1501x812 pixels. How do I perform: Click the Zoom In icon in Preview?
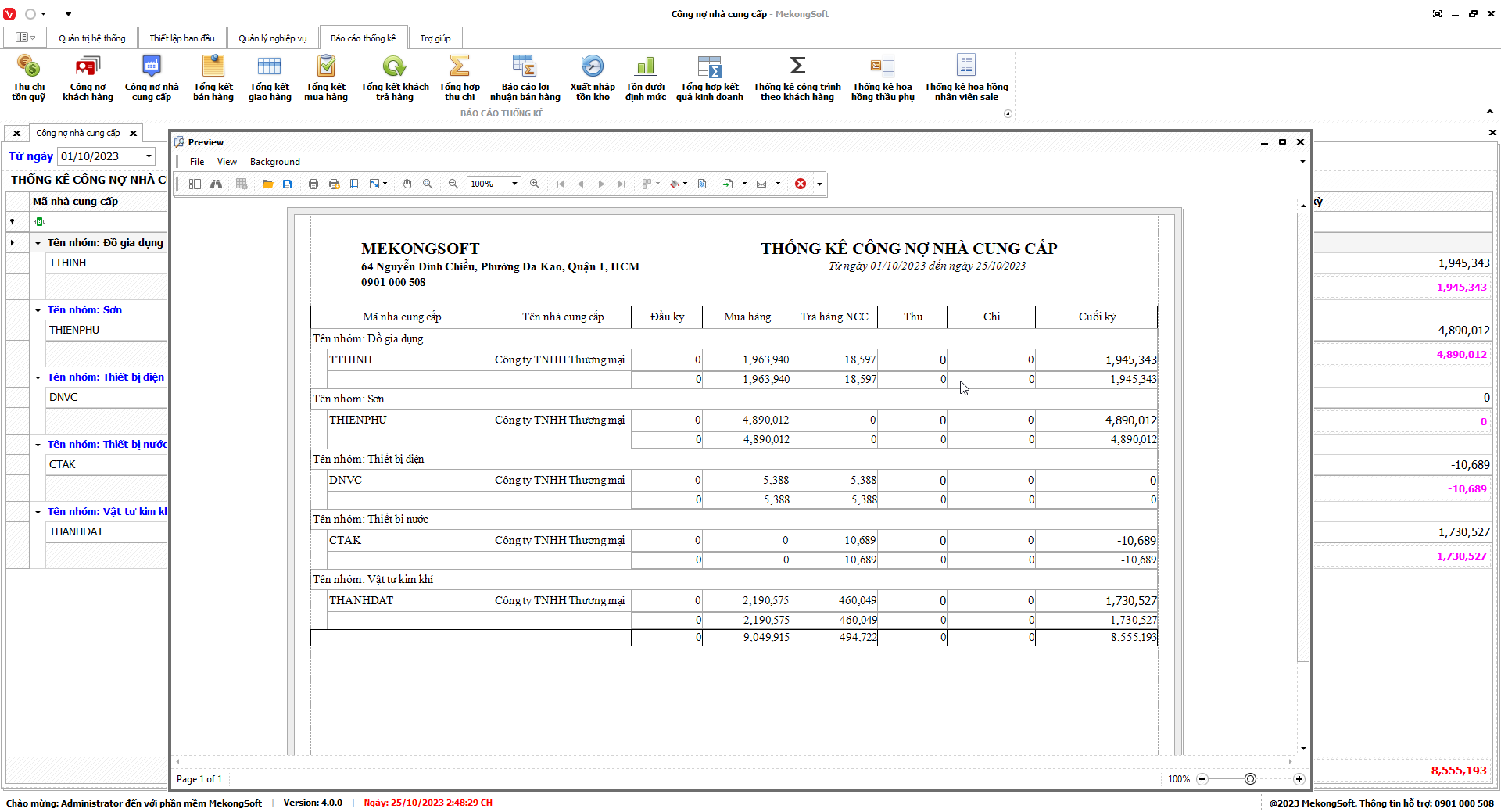point(535,184)
